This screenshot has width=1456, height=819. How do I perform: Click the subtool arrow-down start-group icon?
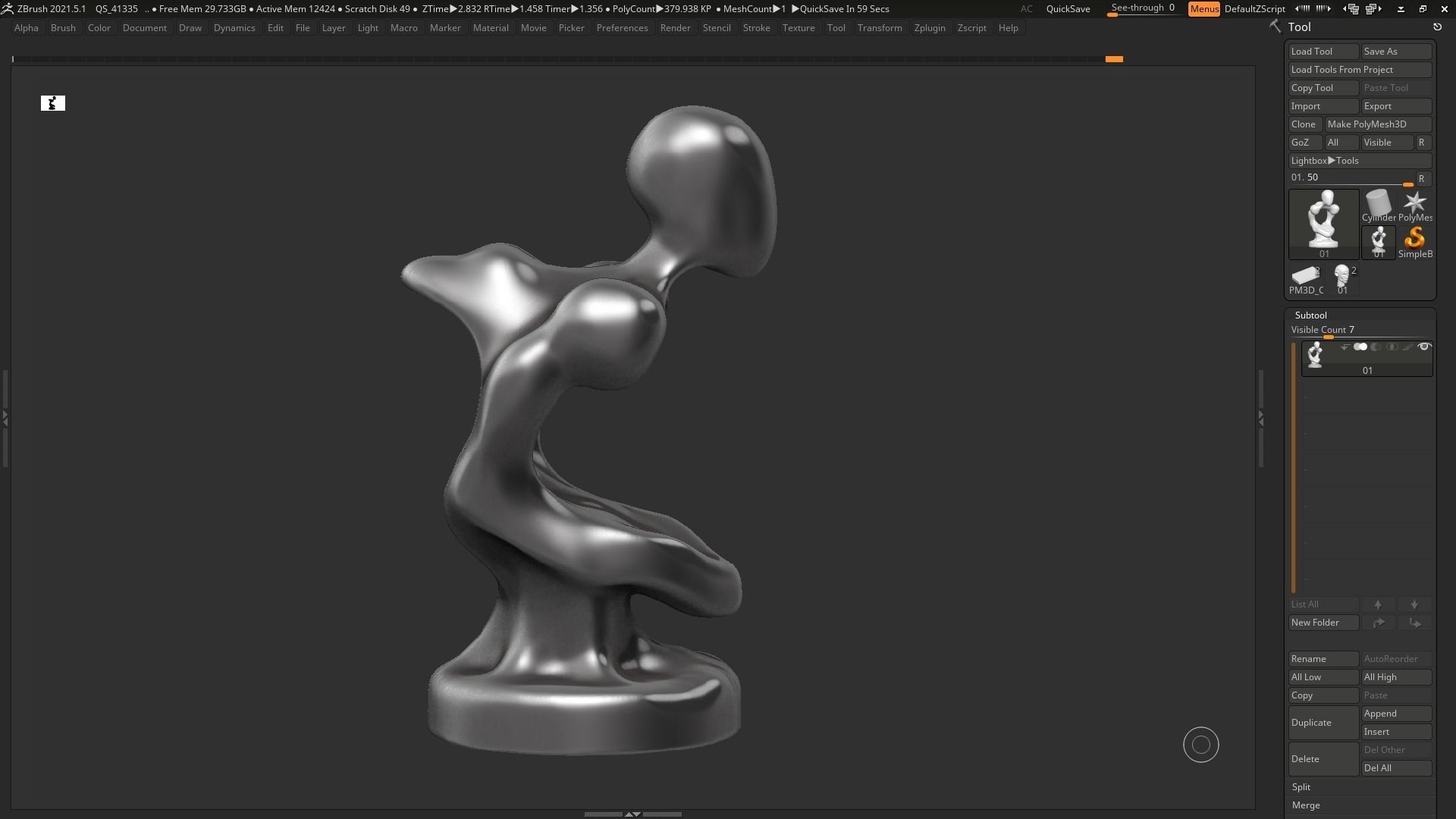coord(1345,347)
